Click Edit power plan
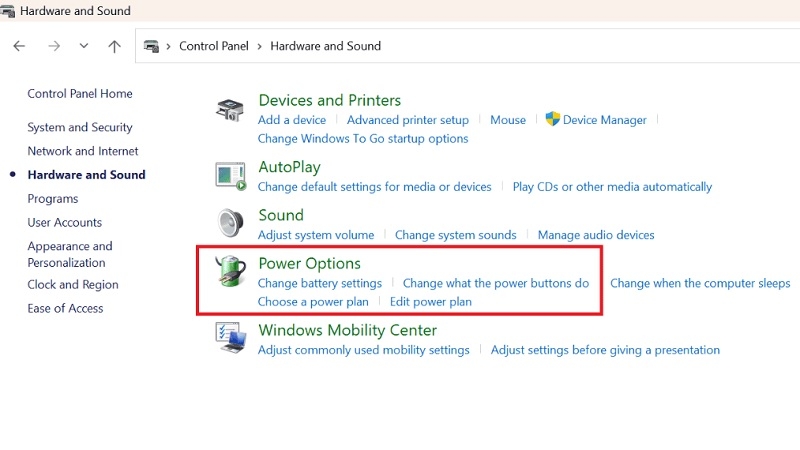 tap(431, 302)
